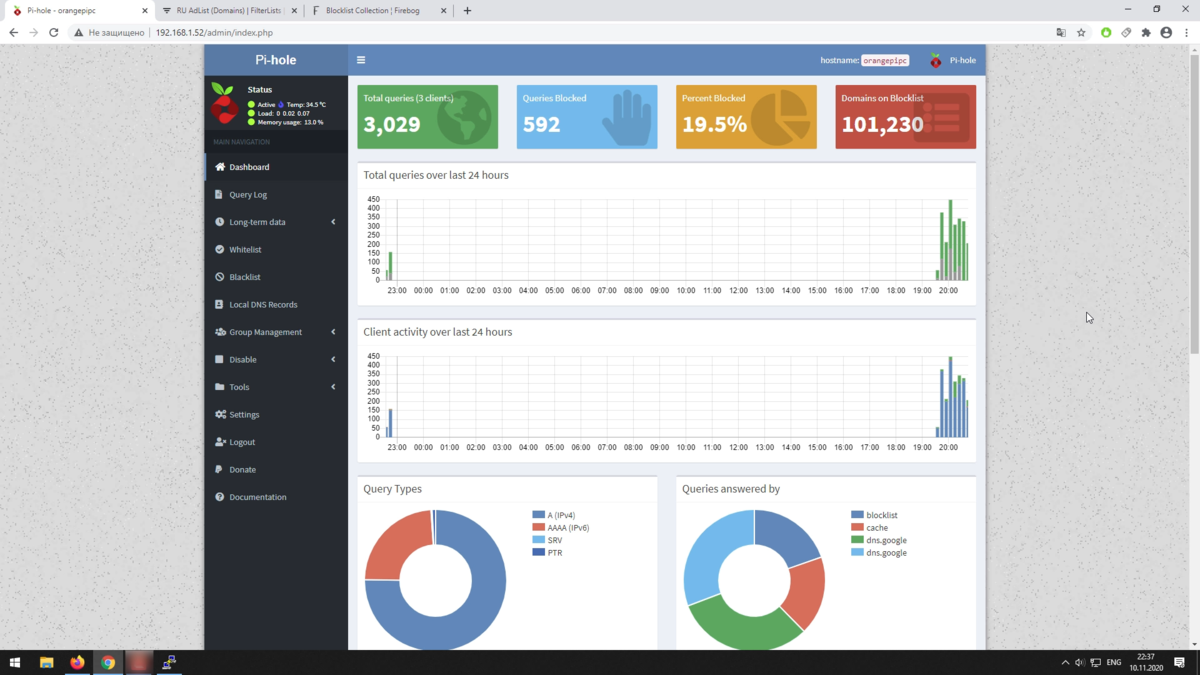The height and width of the screenshot is (675, 1200).
Task: Click the ENG language indicator in taskbar
Action: tap(1113, 663)
